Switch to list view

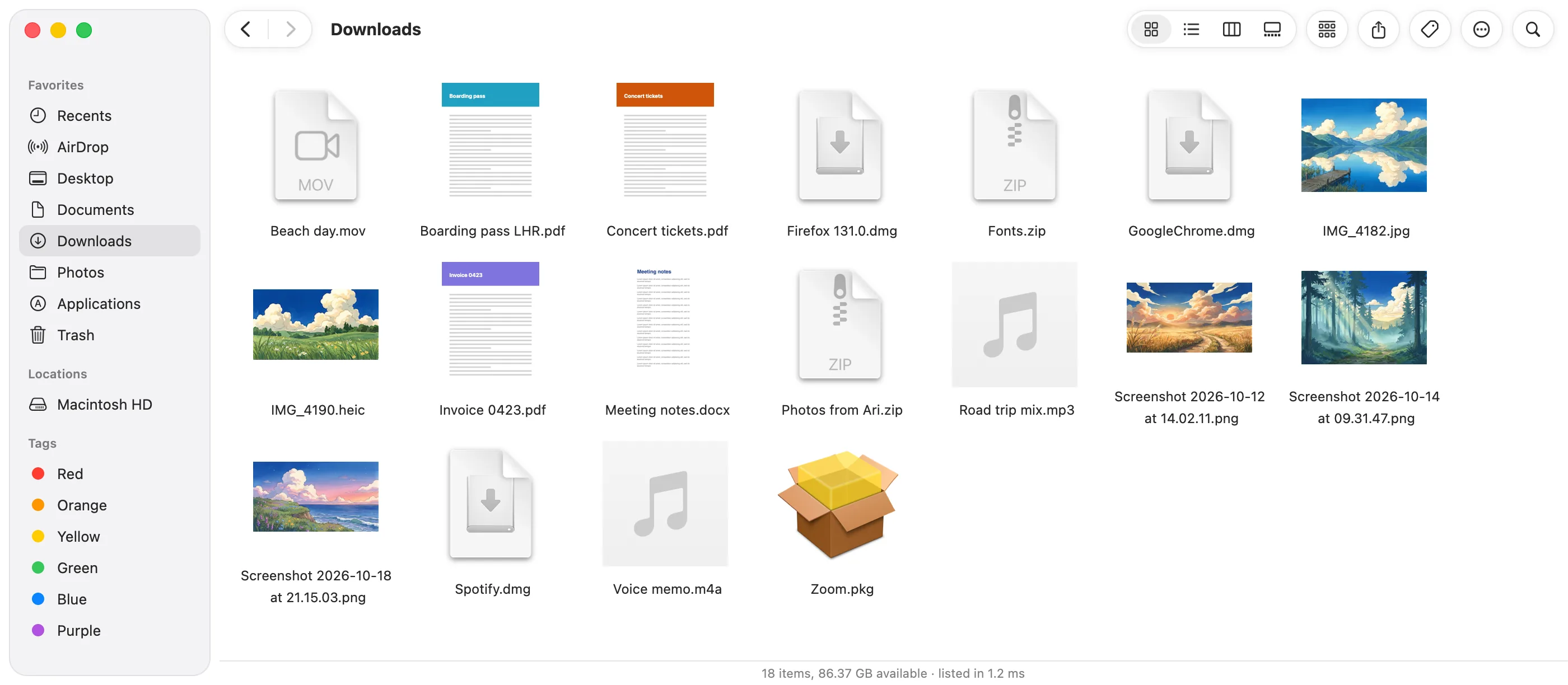(1191, 29)
